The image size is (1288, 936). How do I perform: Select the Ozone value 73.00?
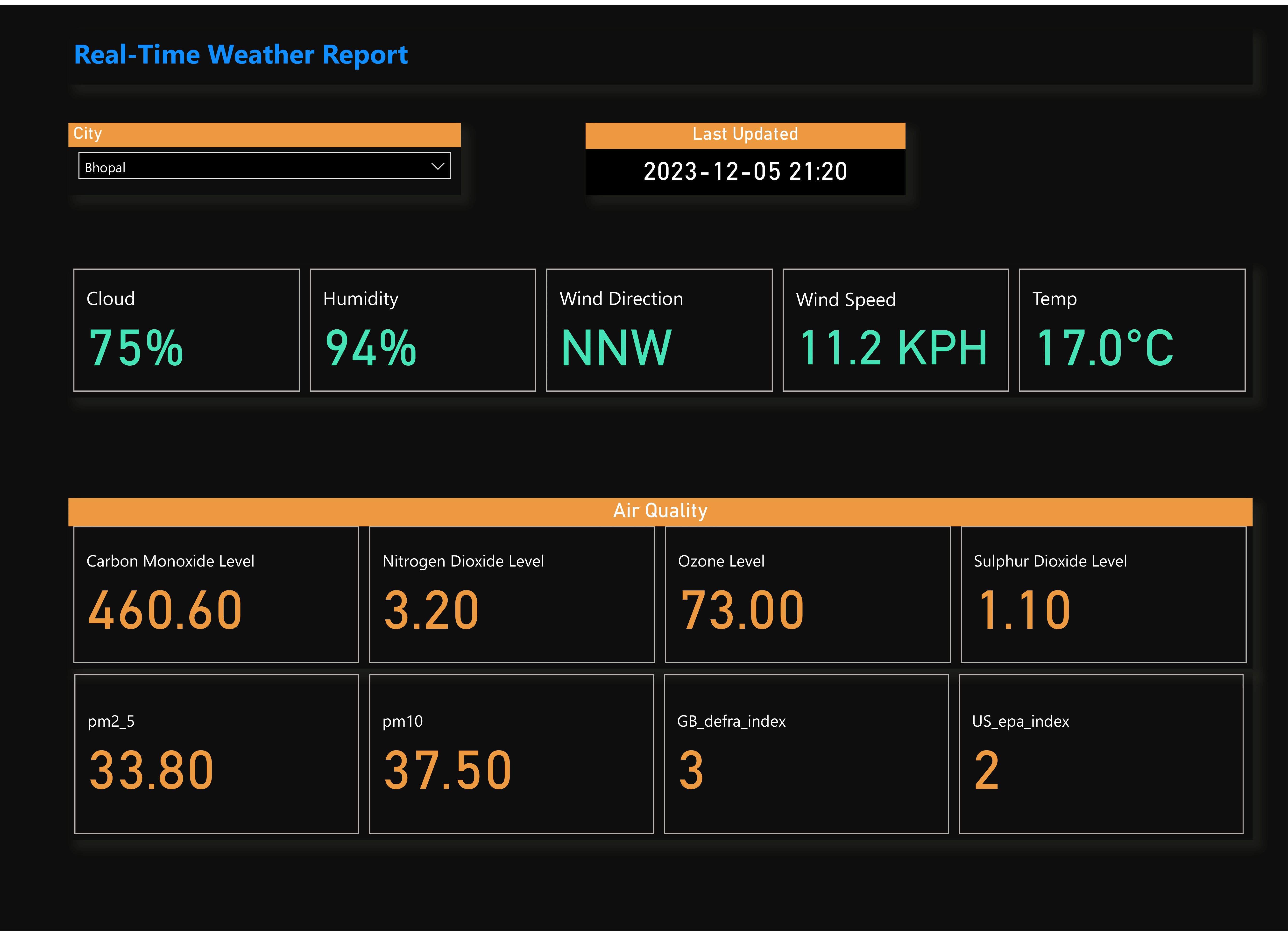click(x=742, y=610)
